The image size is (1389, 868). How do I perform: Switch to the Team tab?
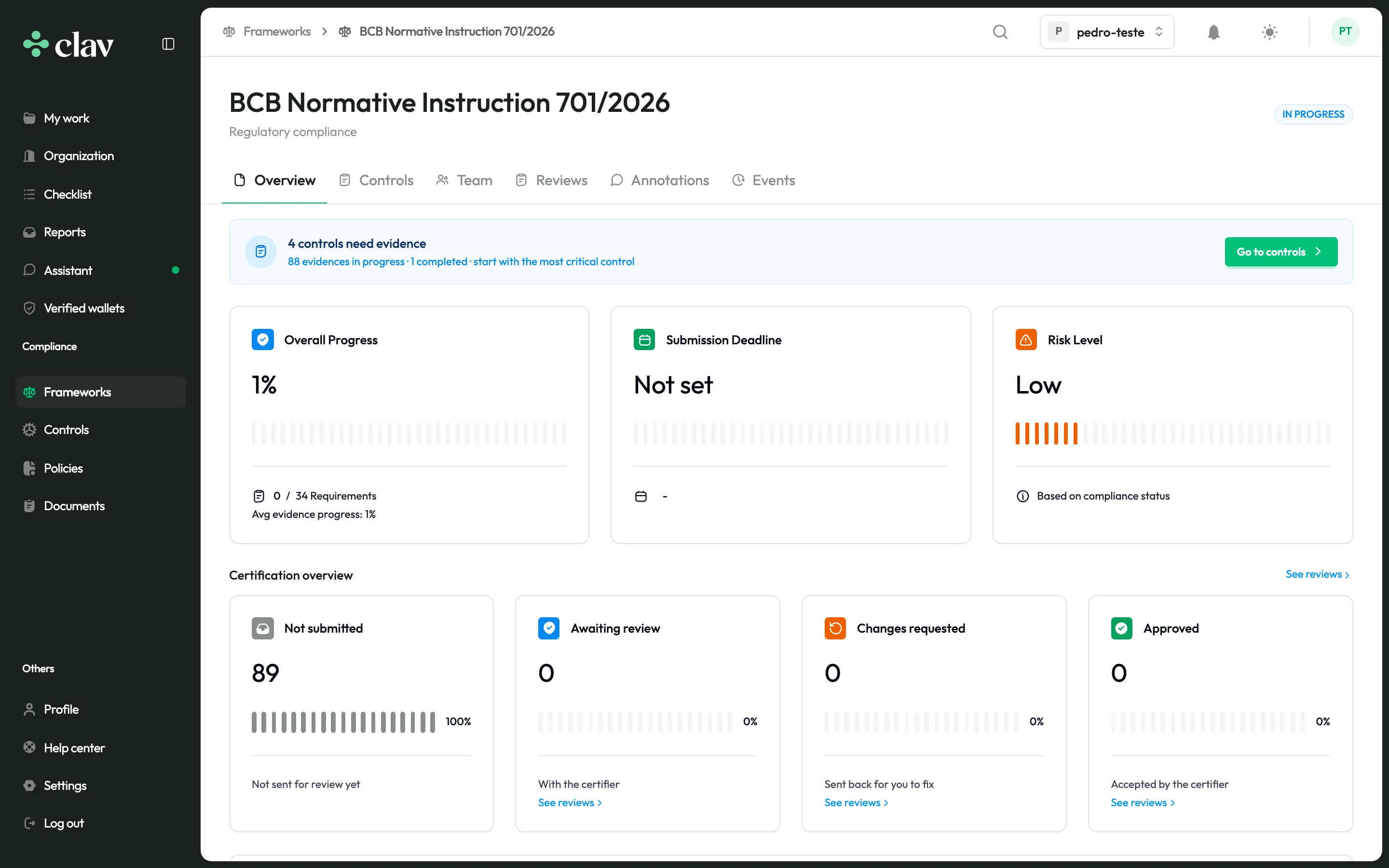(464, 181)
